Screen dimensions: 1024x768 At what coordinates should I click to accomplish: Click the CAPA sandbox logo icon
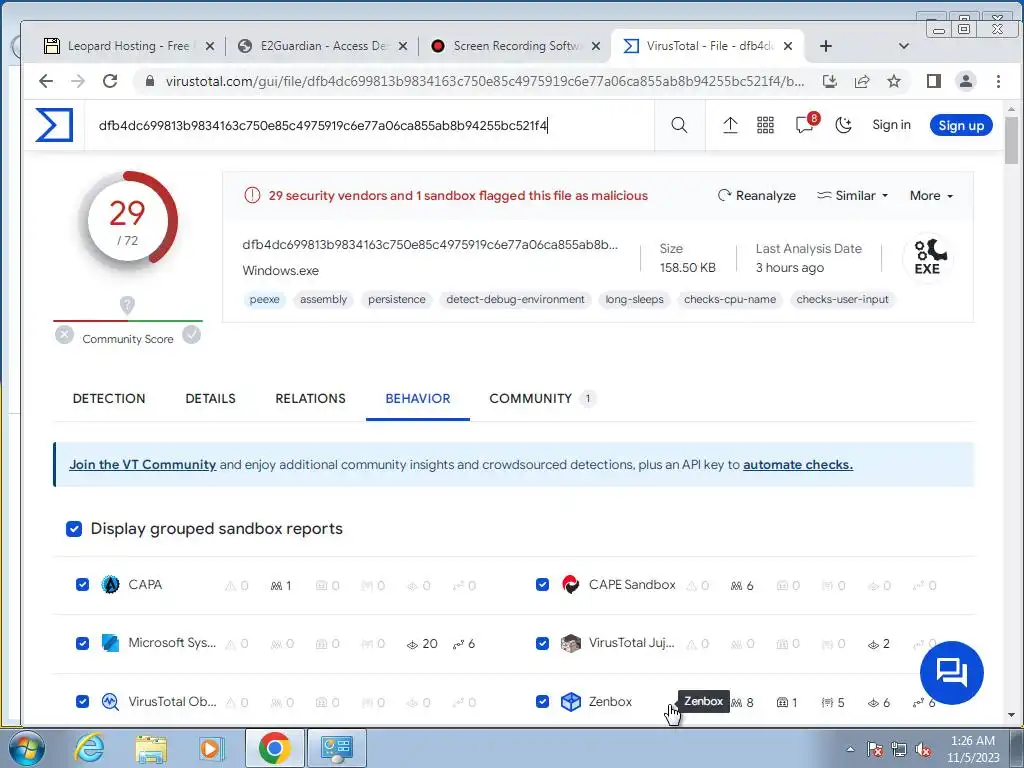[110, 584]
